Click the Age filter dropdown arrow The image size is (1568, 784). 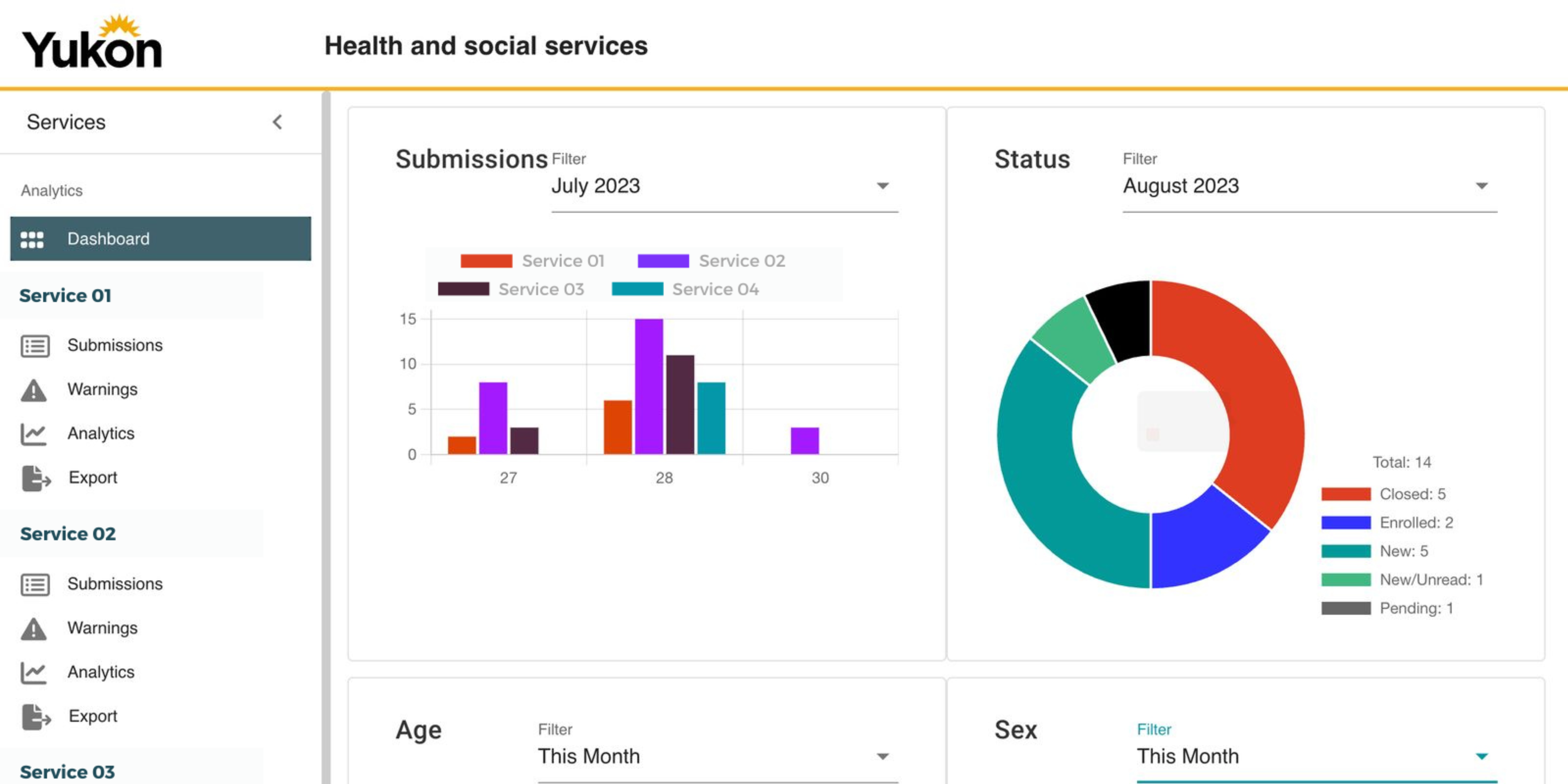[883, 757]
